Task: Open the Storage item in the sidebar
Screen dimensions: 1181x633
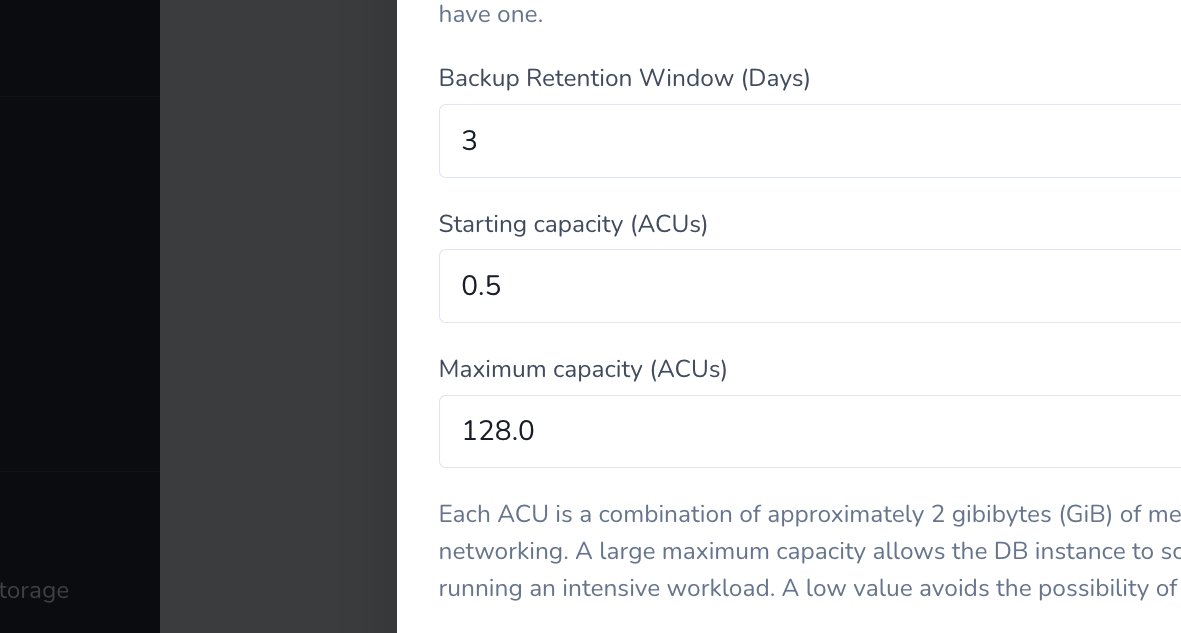Action: tap(35, 590)
